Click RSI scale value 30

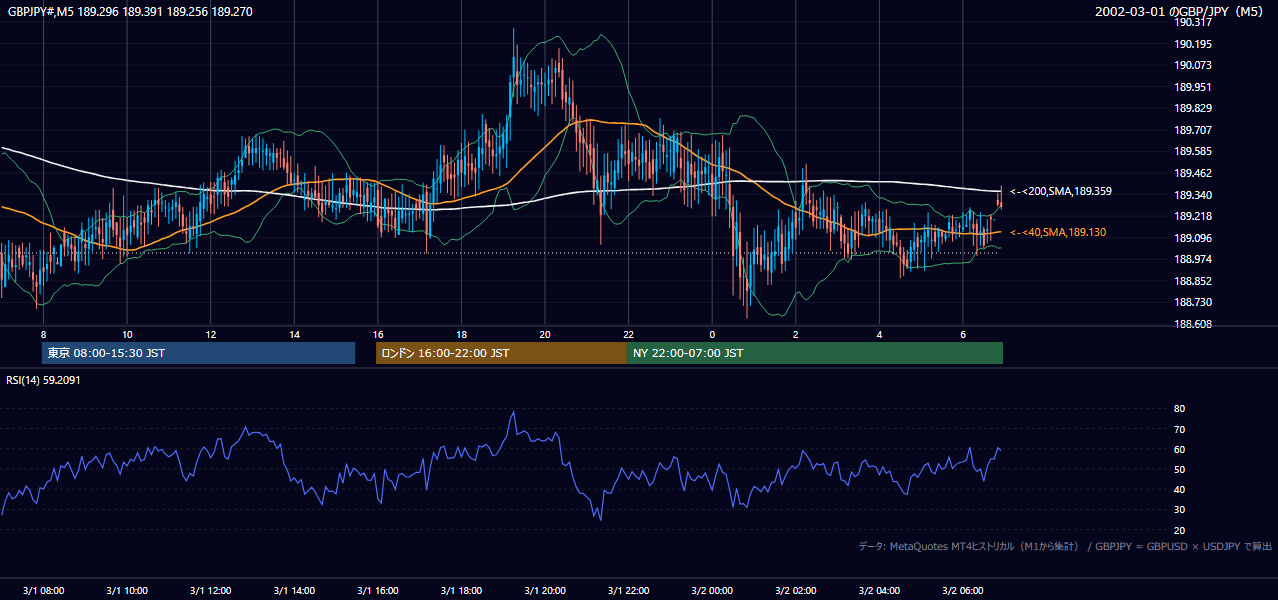point(1179,510)
